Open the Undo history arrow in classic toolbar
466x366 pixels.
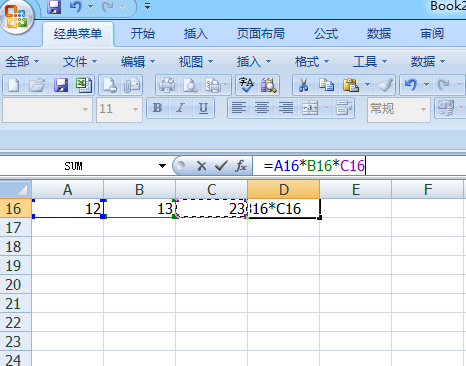[426, 85]
